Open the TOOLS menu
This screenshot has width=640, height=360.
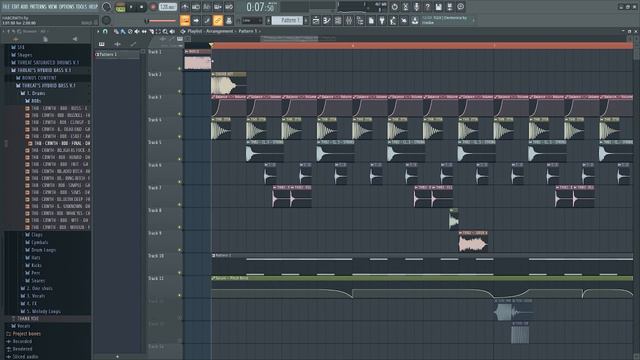tap(81, 7)
